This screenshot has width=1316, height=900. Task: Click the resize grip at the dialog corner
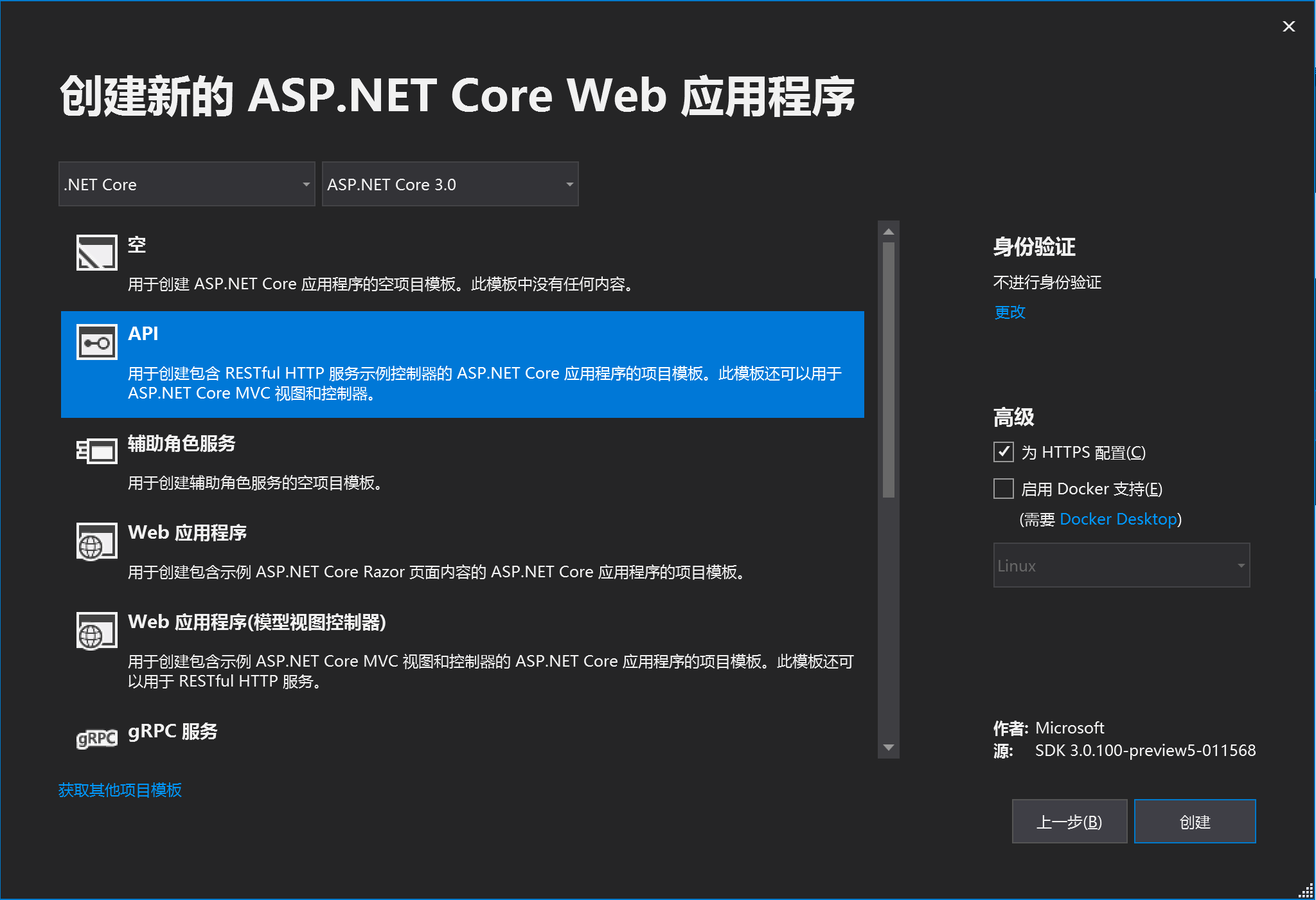1306,890
